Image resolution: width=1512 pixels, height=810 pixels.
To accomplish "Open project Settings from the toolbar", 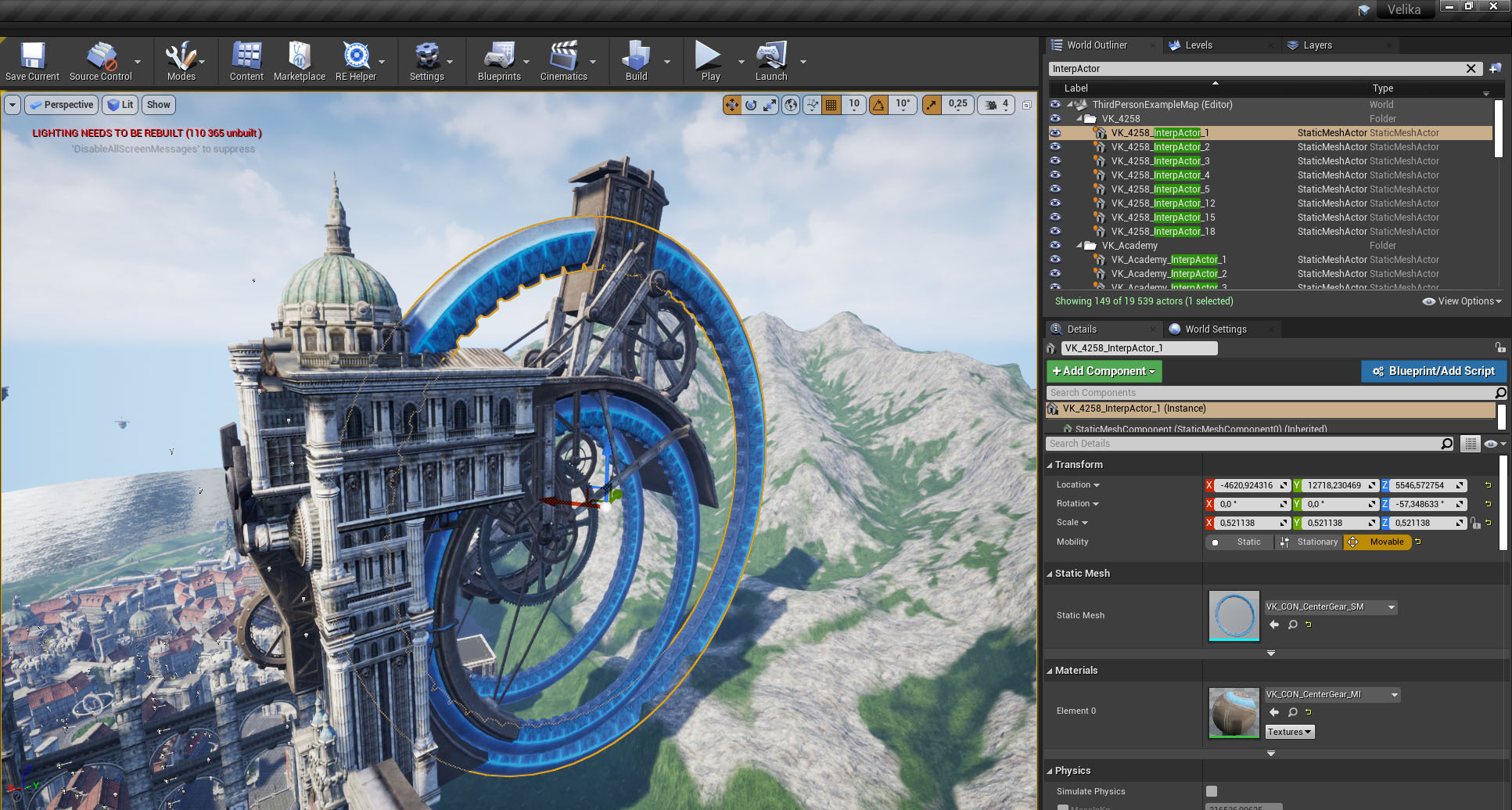I will 427,61.
